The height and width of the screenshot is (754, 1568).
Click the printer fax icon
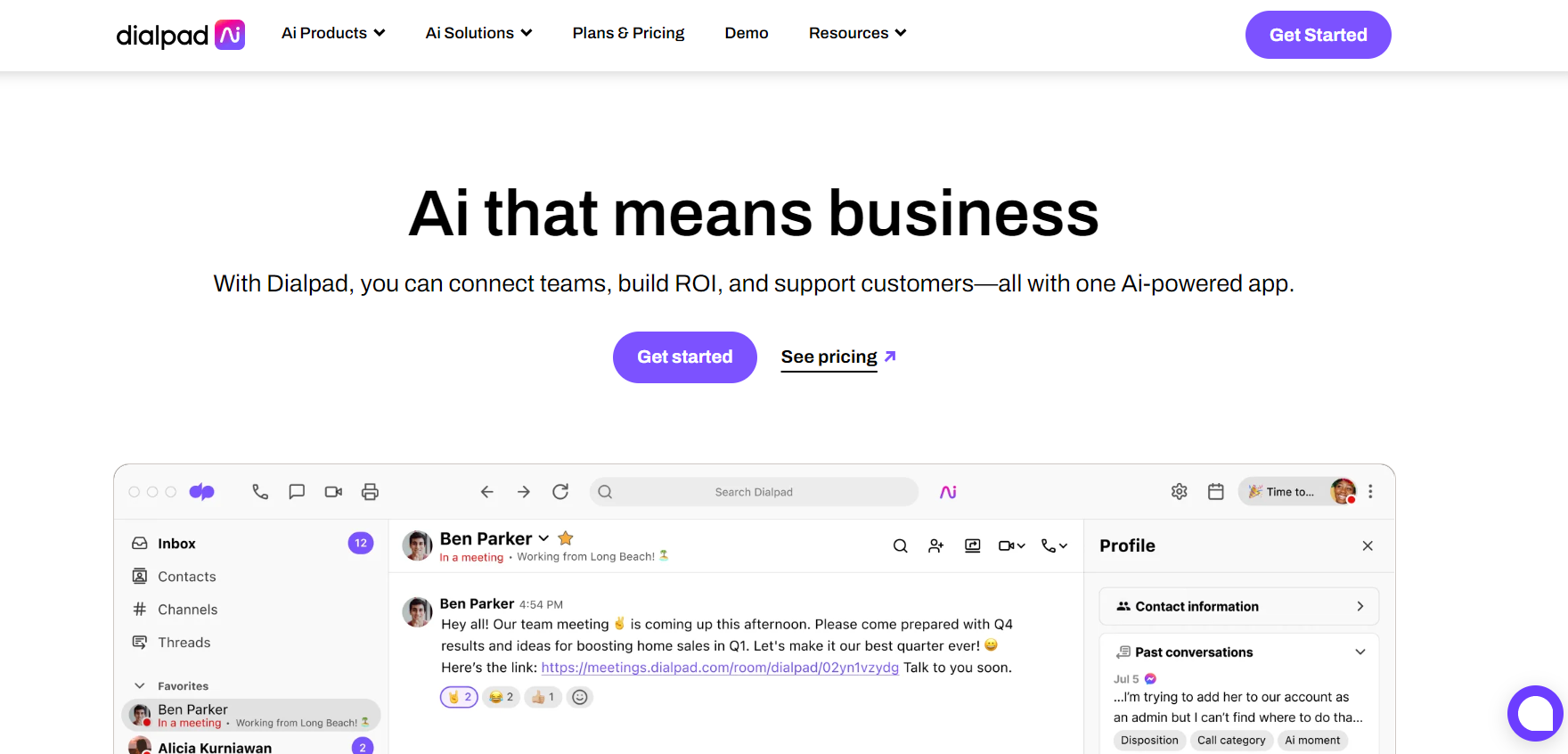[370, 492]
